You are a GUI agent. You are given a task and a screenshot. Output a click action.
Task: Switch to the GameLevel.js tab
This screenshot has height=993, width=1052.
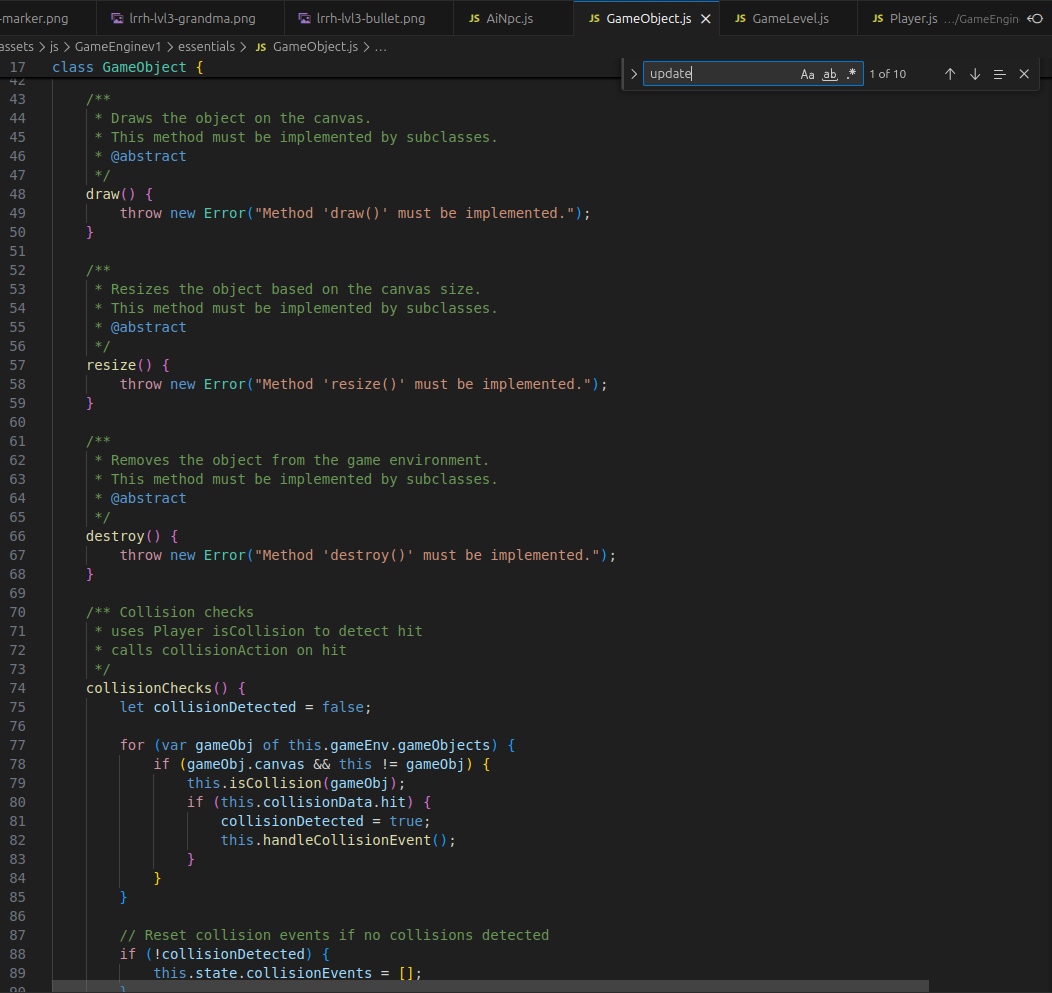pos(790,18)
